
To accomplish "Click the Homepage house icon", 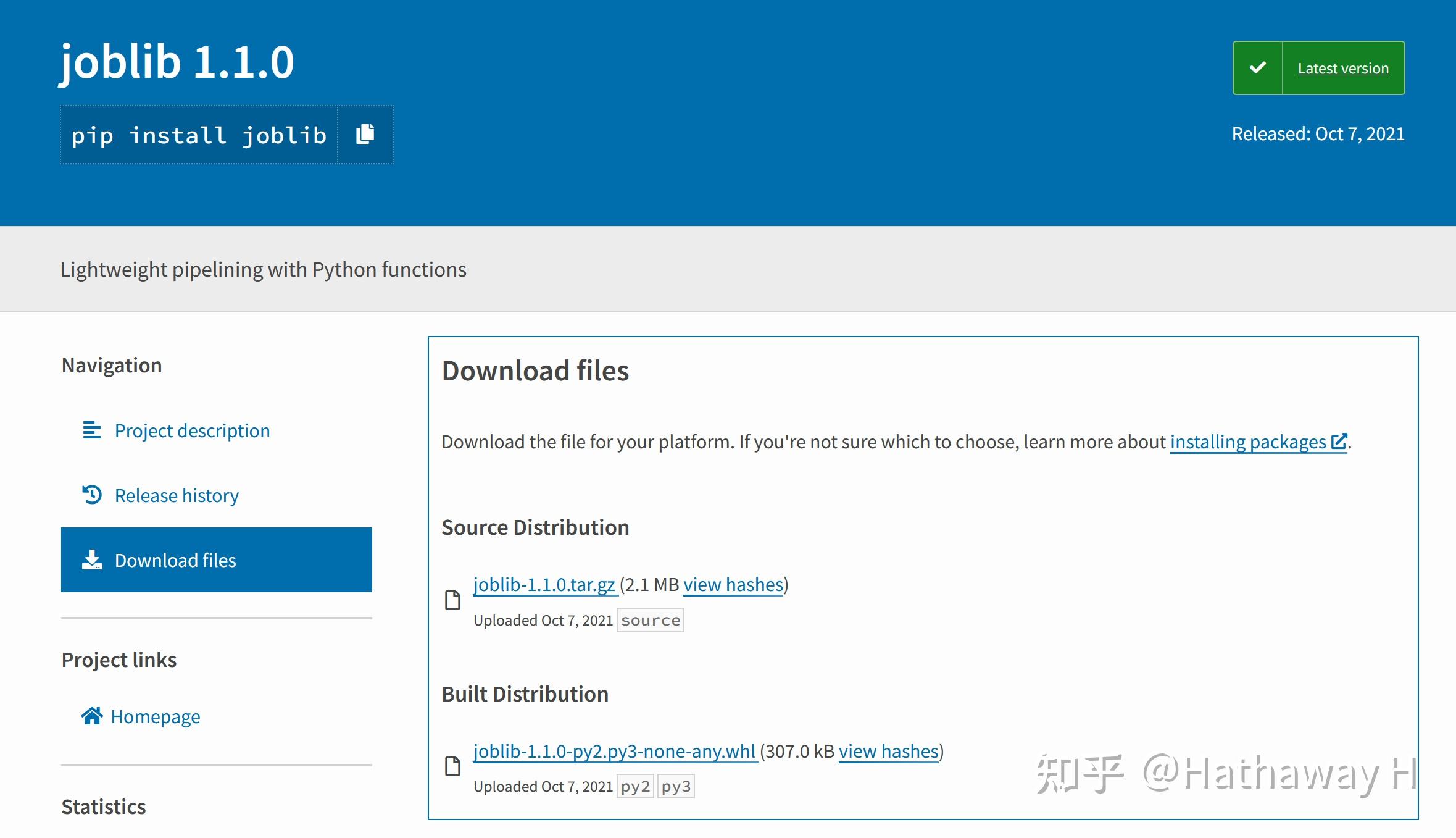I will [92, 716].
